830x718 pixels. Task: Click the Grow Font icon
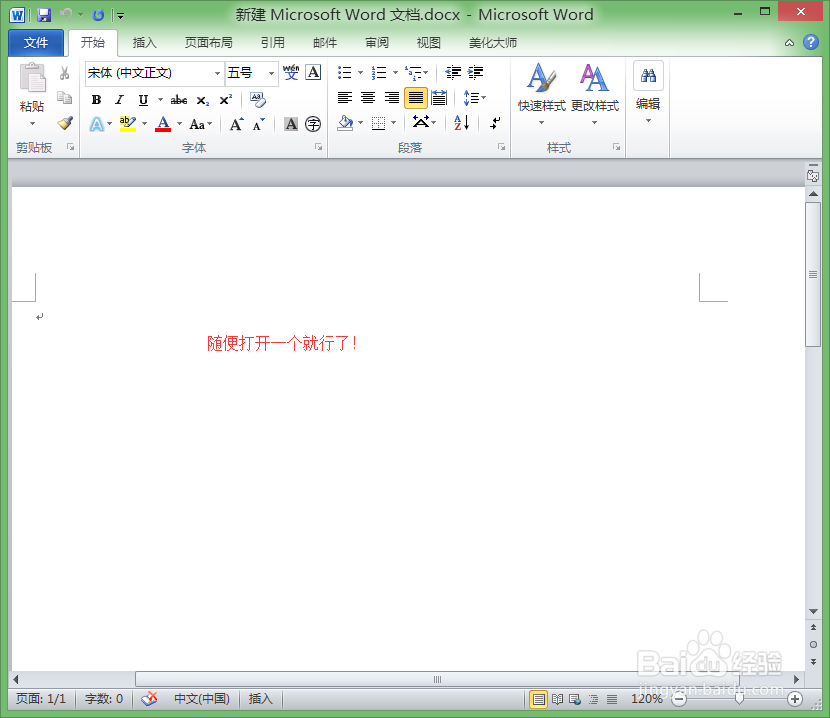pyautogui.click(x=236, y=124)
